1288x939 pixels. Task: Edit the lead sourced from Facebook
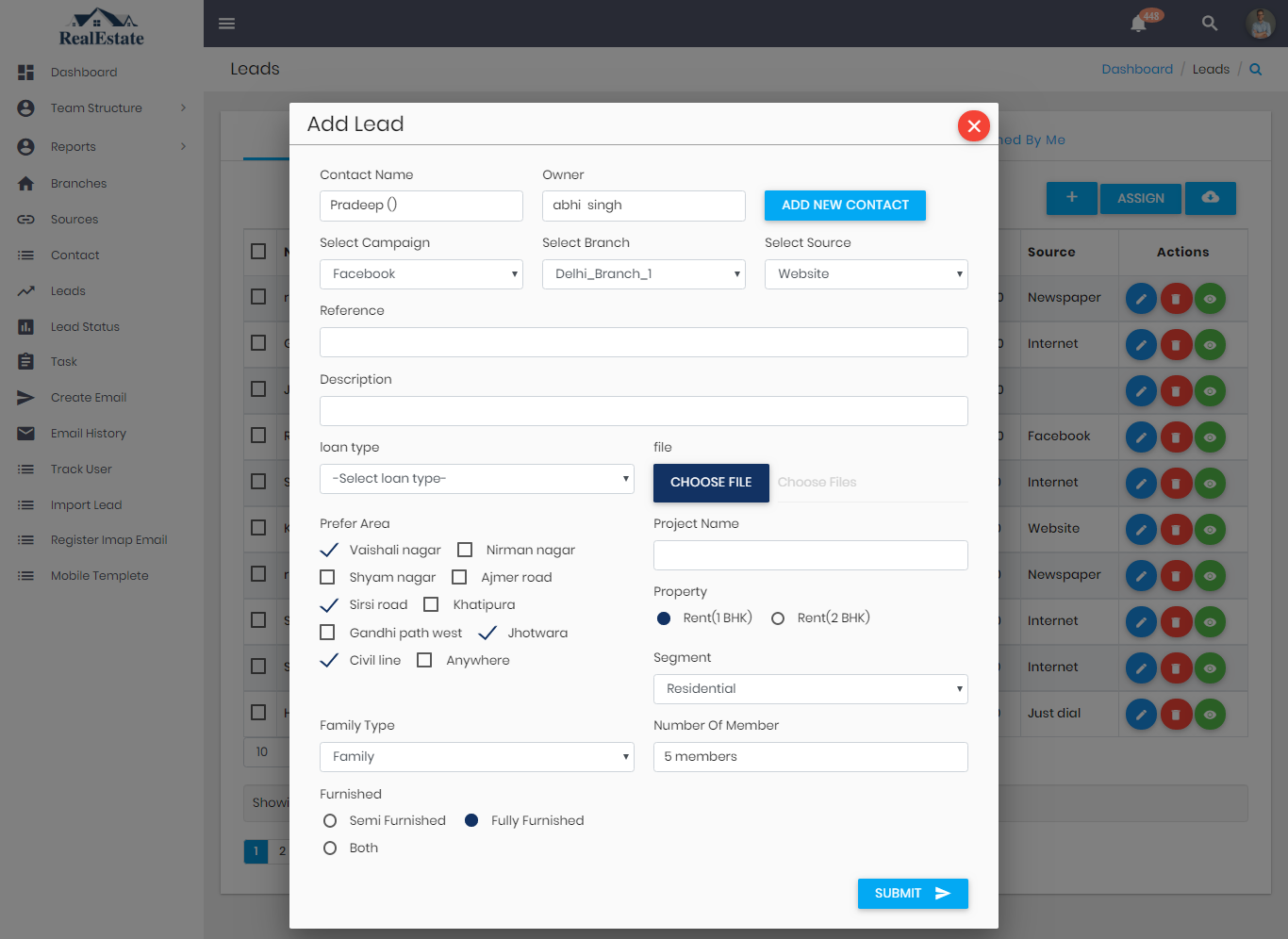[x=1141, y=437]
